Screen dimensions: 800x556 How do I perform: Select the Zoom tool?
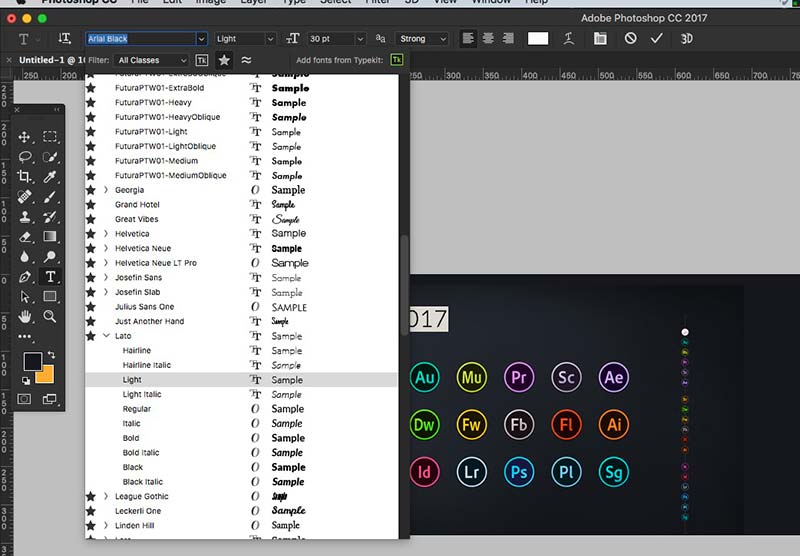click(x=50, y=316)
